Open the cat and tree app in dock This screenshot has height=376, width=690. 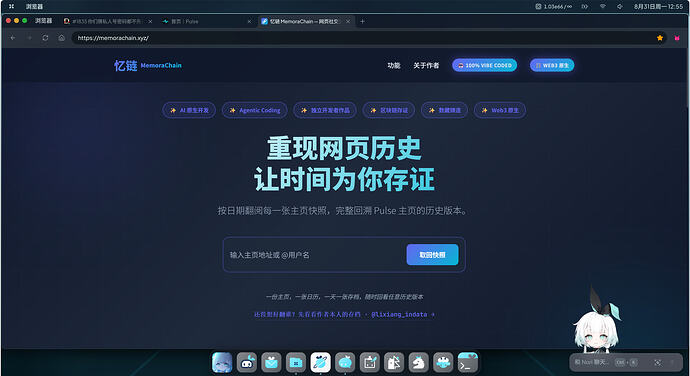(x=394, y=363)
